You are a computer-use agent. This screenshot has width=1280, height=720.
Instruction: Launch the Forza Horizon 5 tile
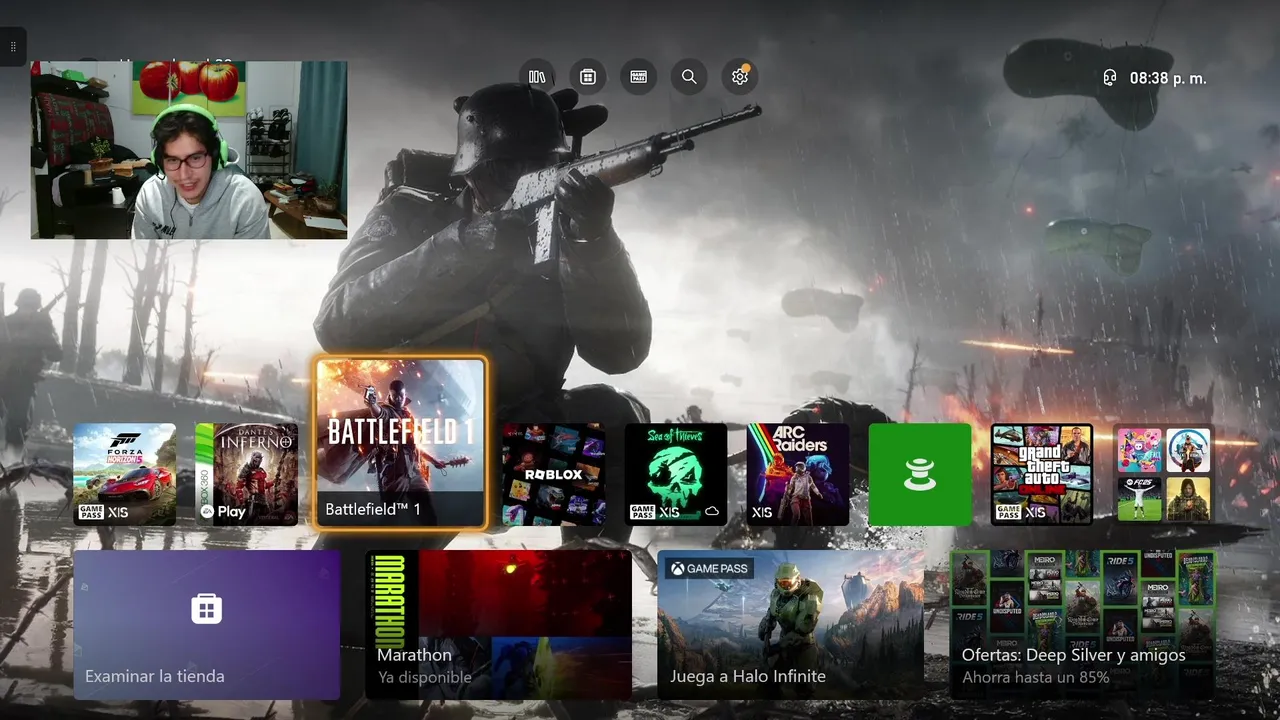(x=125, y=474)
